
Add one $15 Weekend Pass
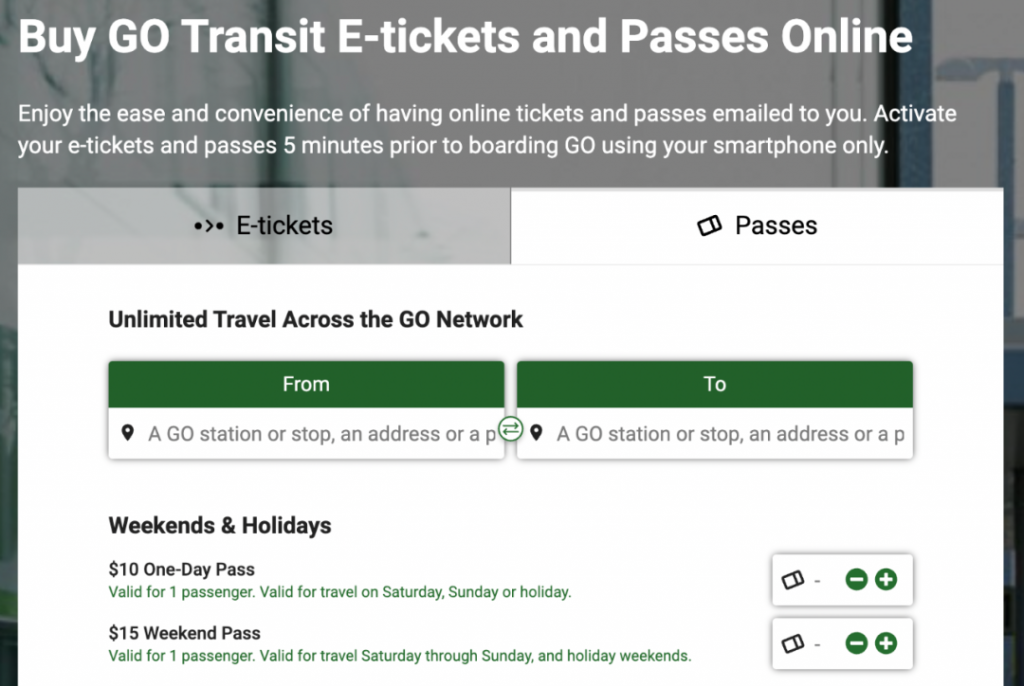tap(886, 644)
